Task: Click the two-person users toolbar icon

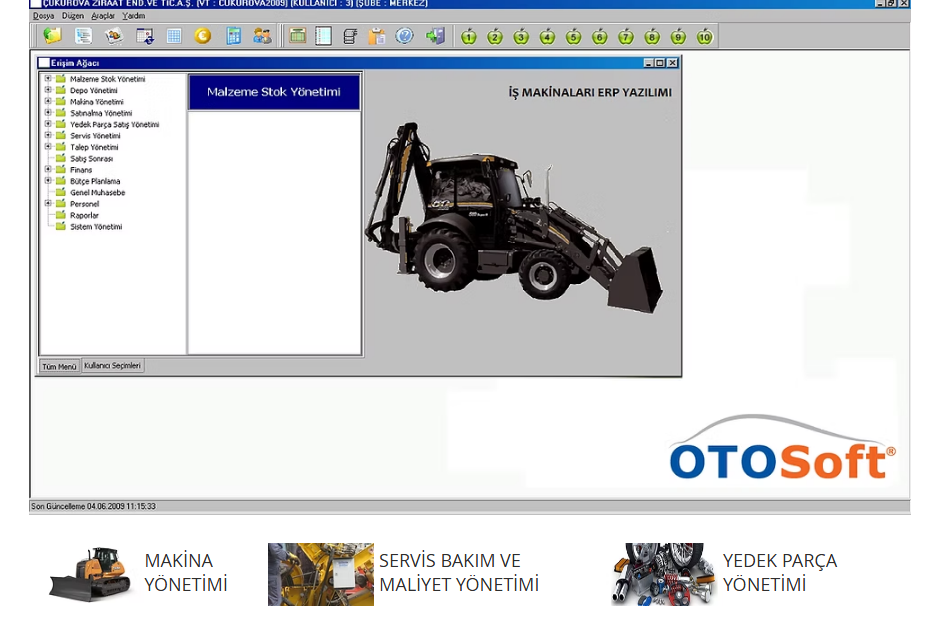Action: 262,37
